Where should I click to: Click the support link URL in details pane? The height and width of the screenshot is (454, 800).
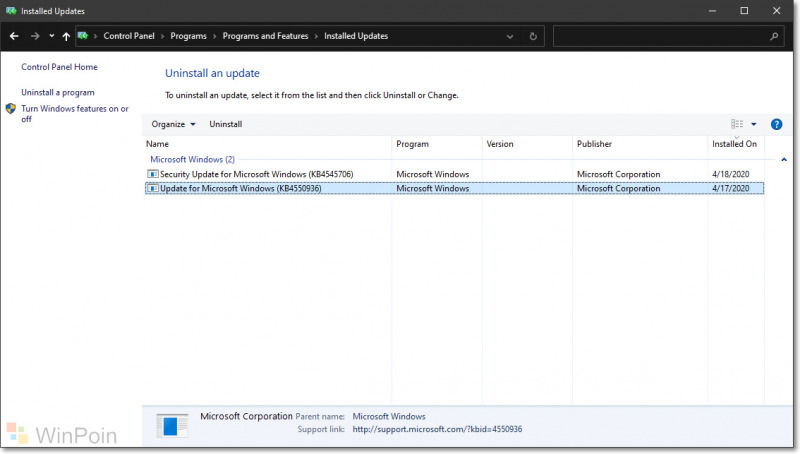click(437, 429)
